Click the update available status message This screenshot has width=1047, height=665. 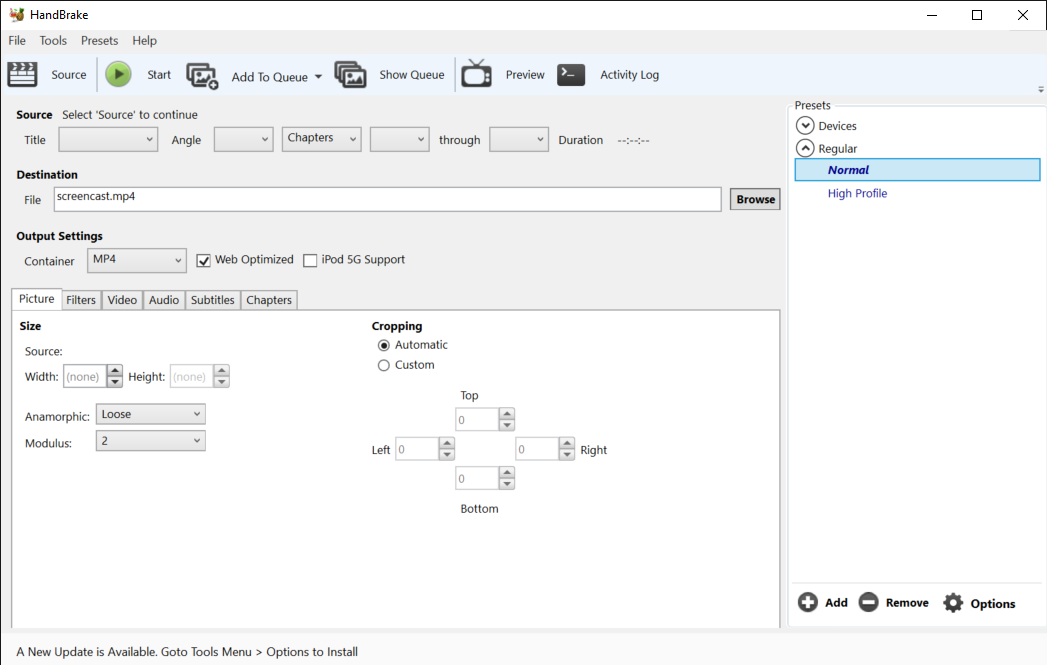(187, 652)
